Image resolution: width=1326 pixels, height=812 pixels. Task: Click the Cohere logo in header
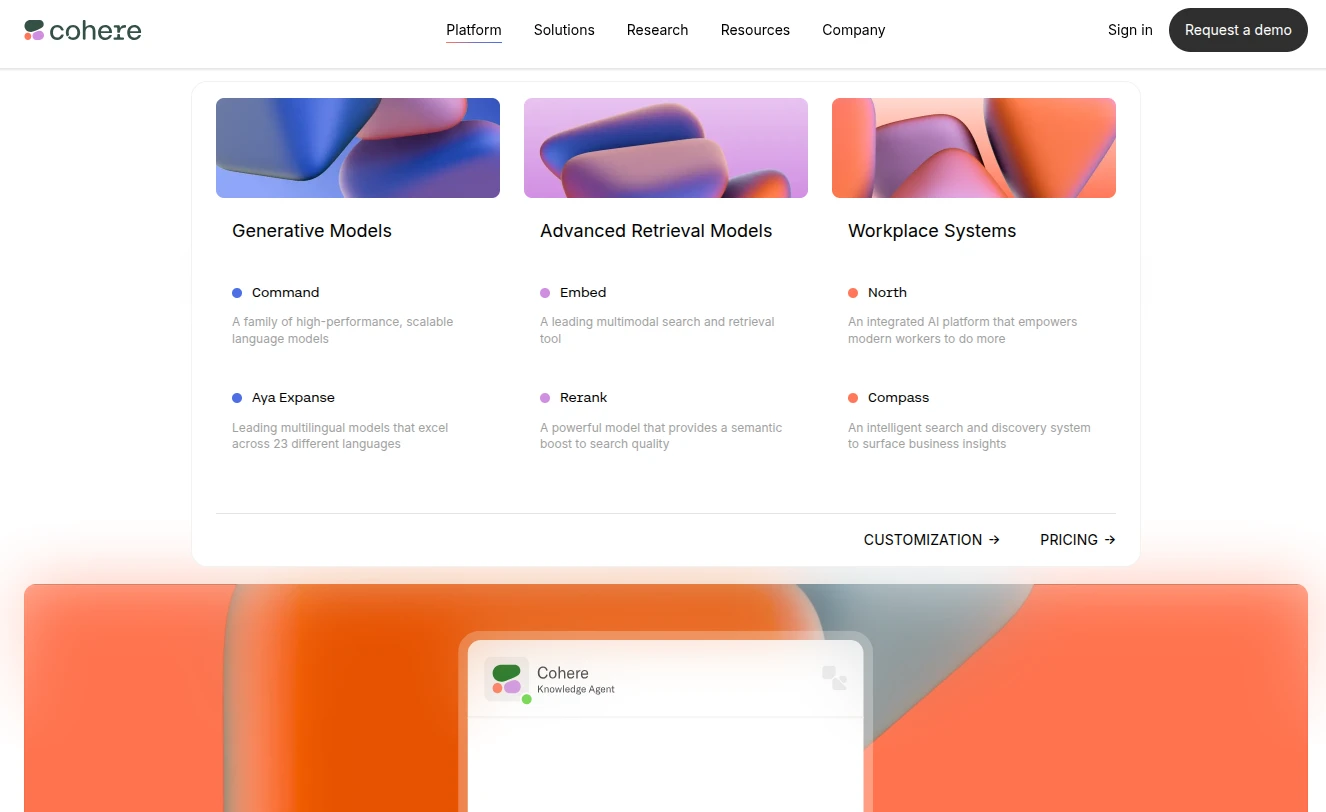point(83,30)
